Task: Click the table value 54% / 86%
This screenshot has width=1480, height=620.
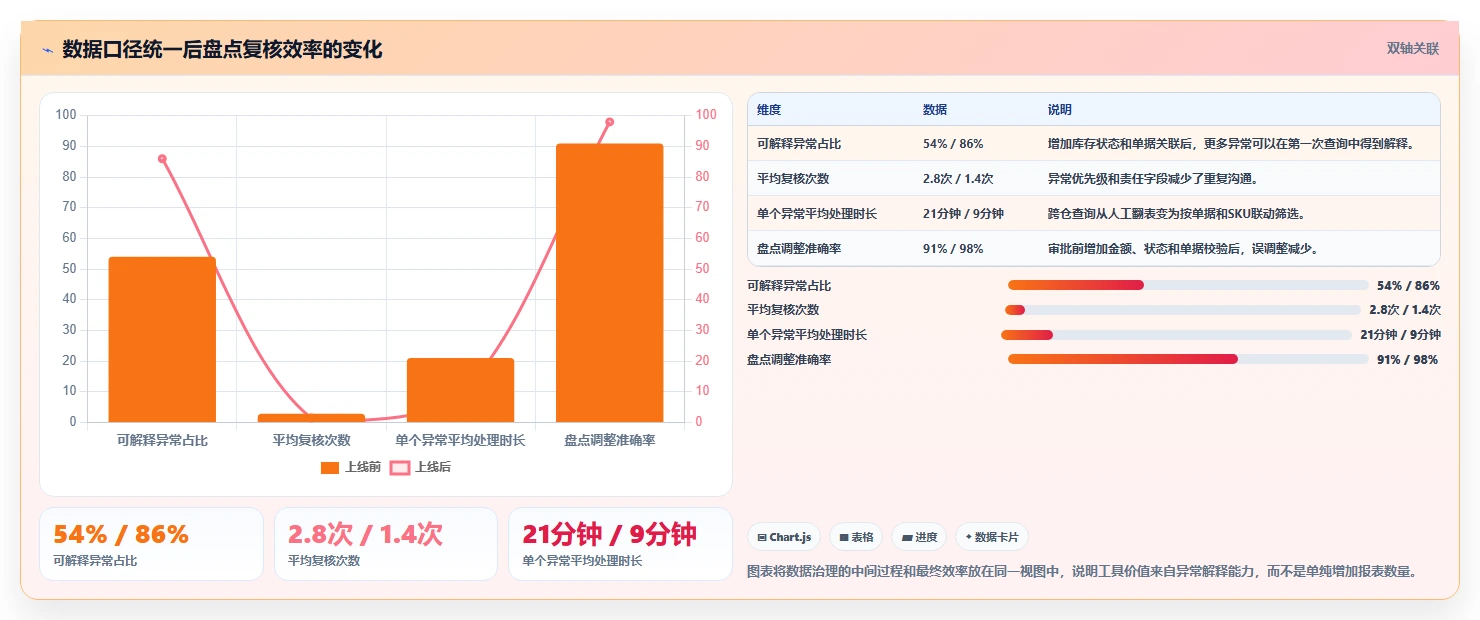Action: [x=953, y=144]
